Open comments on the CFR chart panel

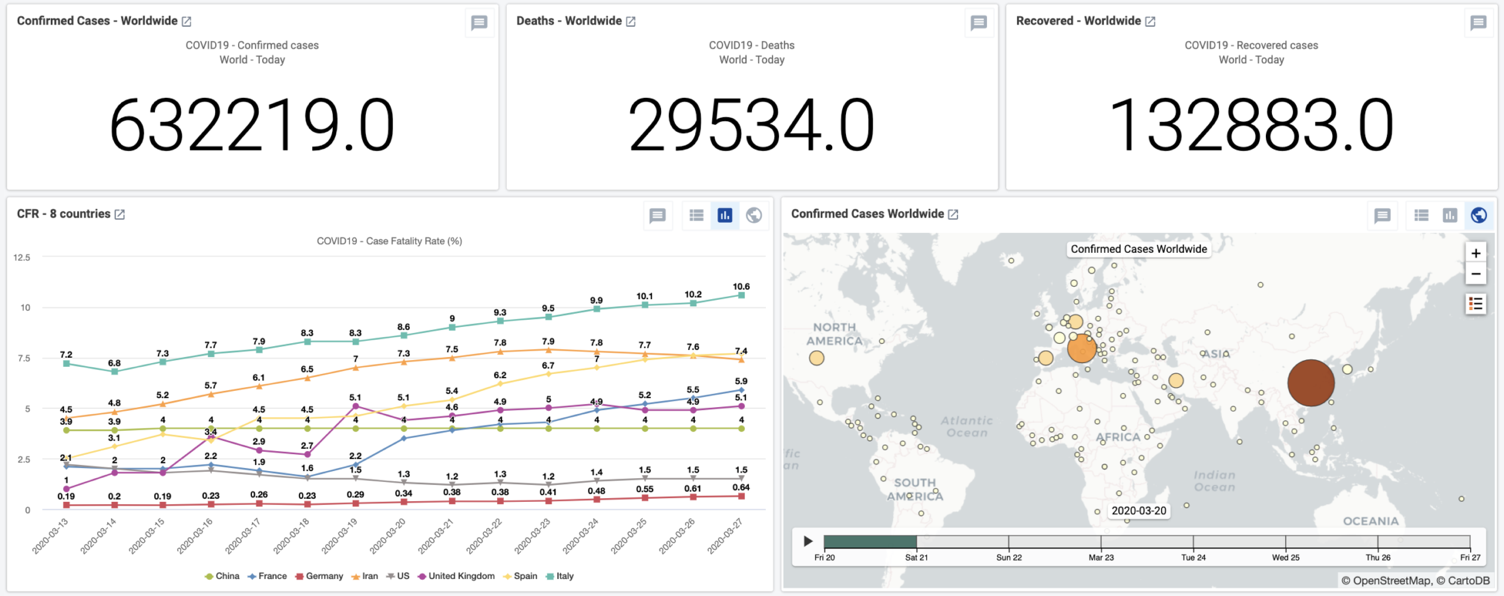click(657, 215)
